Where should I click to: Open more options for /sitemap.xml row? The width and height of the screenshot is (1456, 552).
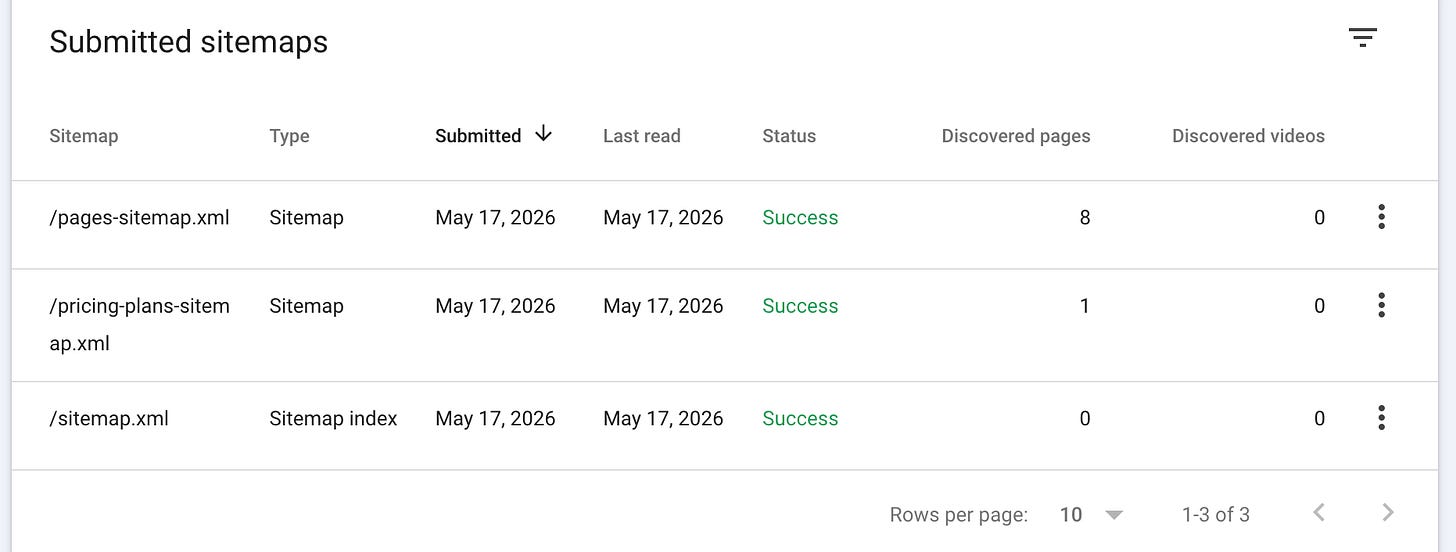coord(1381,418)
